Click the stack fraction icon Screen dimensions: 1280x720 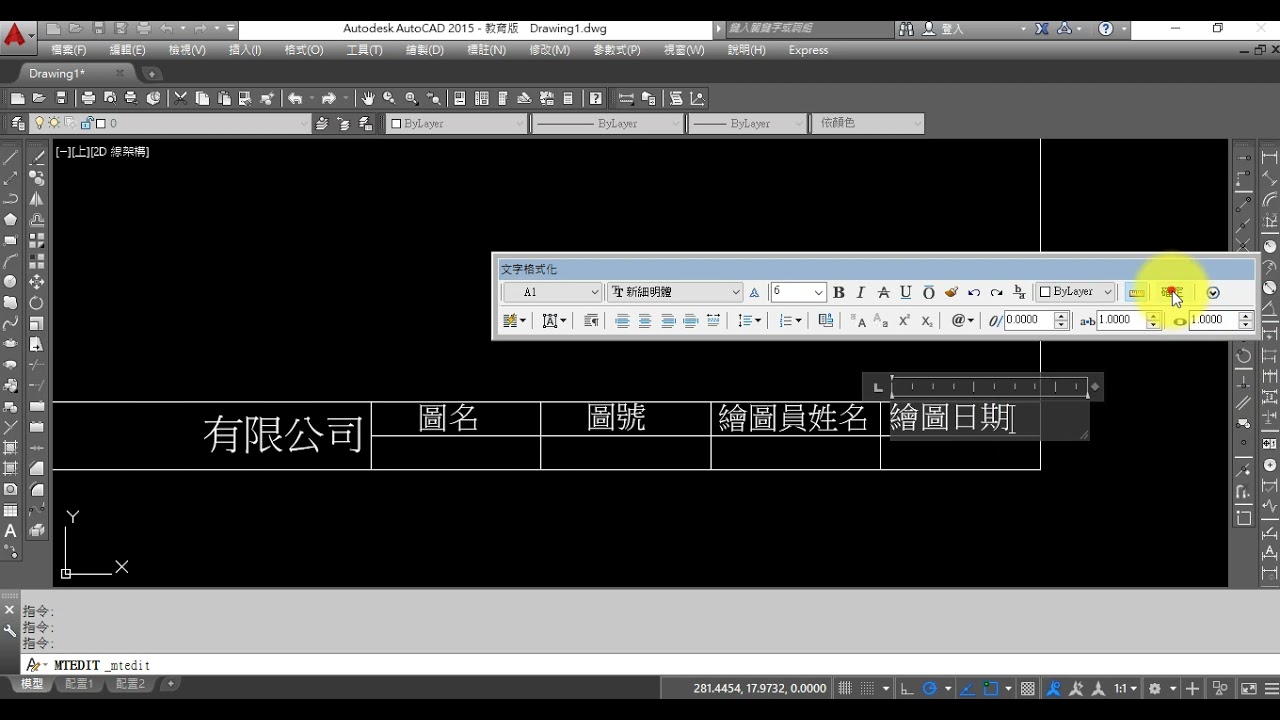[x=1019, y=292]
